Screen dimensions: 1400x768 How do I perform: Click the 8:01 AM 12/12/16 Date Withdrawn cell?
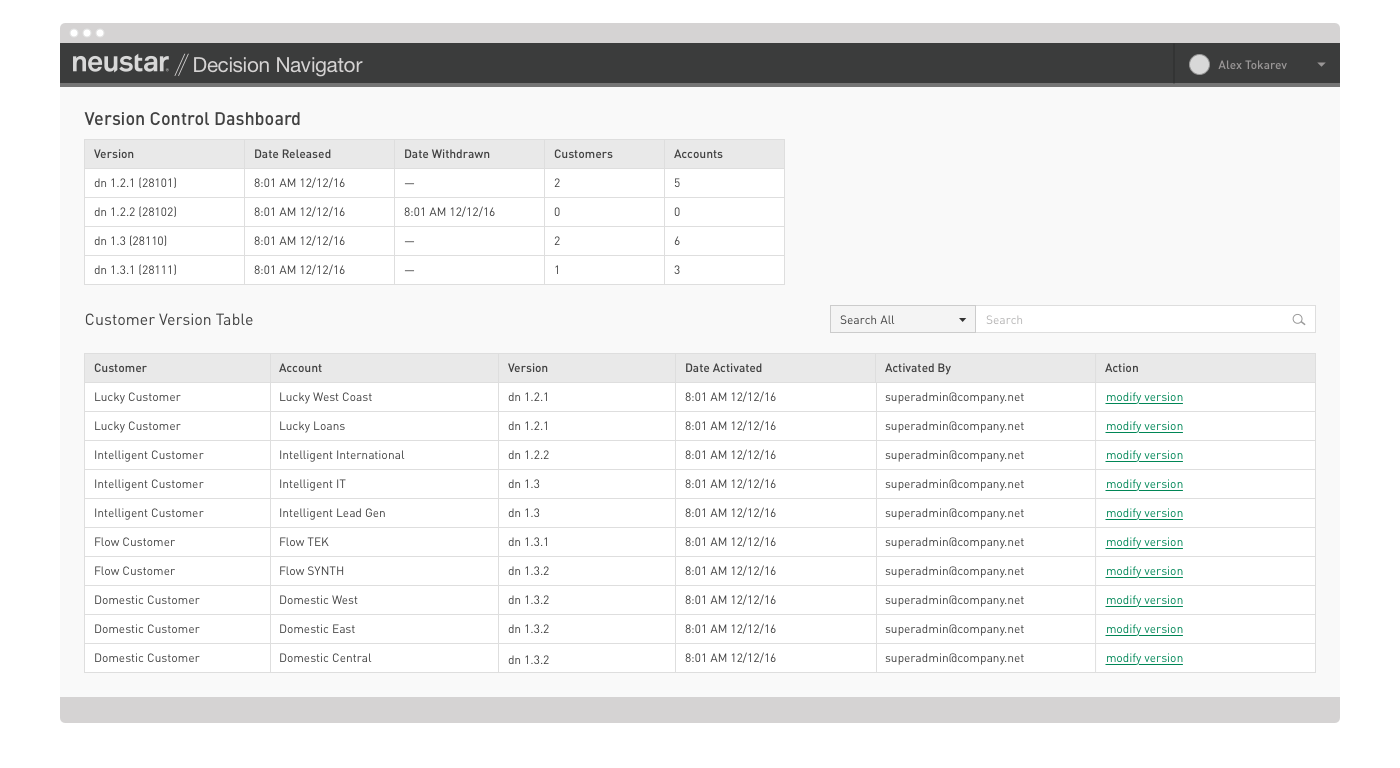coord(469,212)
